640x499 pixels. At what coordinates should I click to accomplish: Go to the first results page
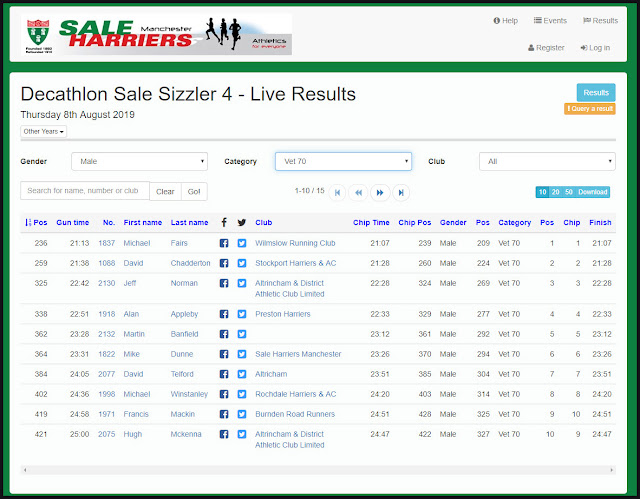[337, 193]
